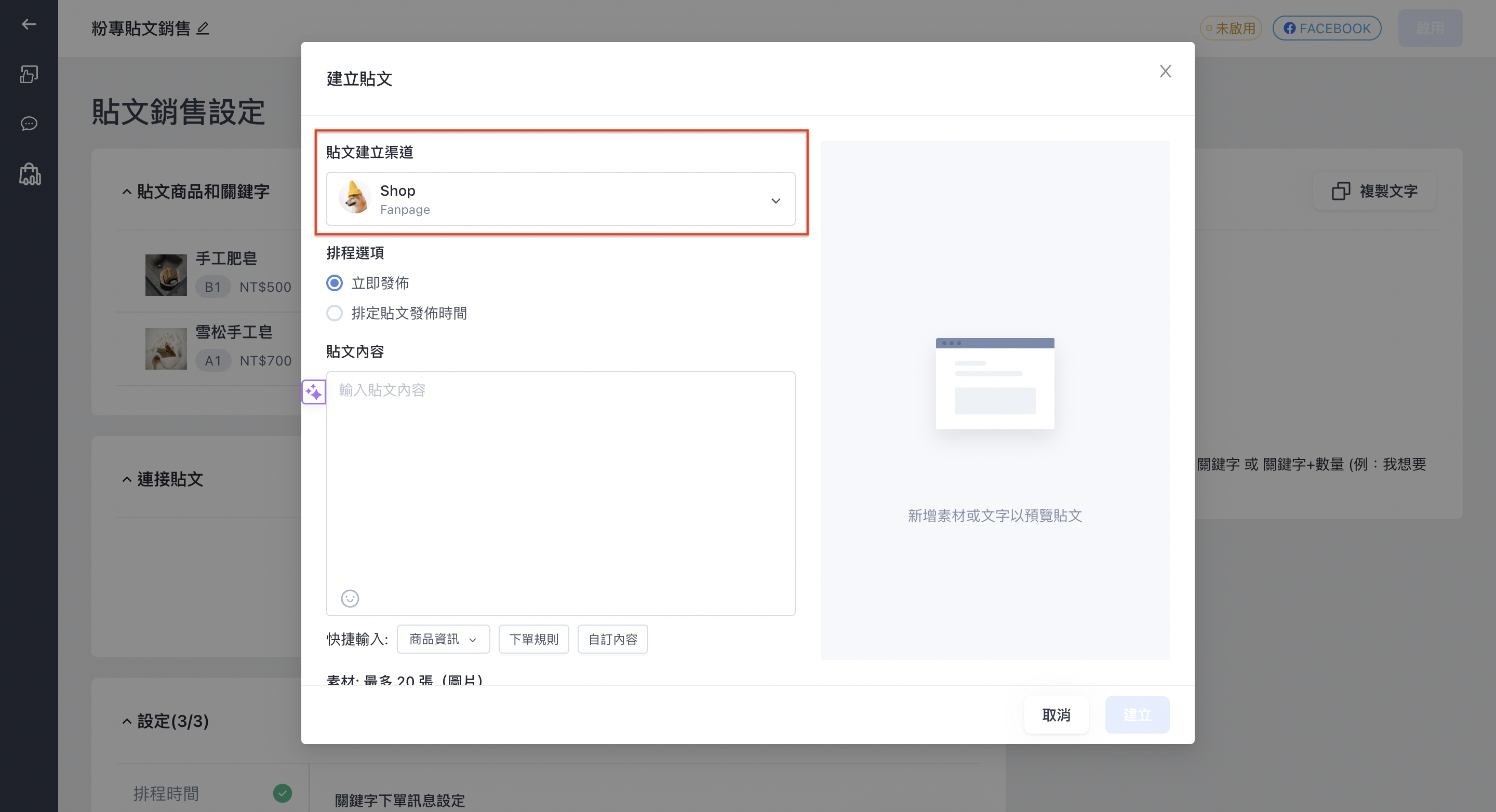Image resolution: width=1496 pixels, height=812 pixels.
Task: Click the 取消 button
Action: click(x=1056, y=714)
